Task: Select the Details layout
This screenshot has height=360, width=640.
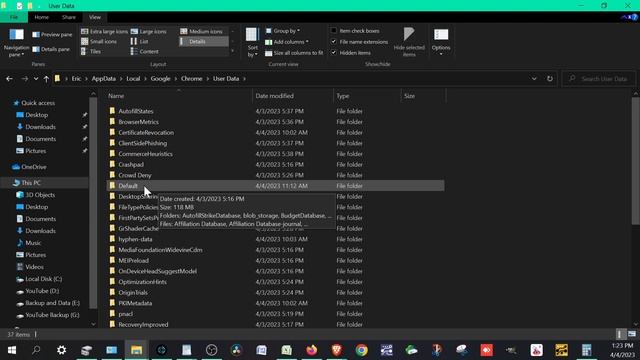Action: point(203,42)
